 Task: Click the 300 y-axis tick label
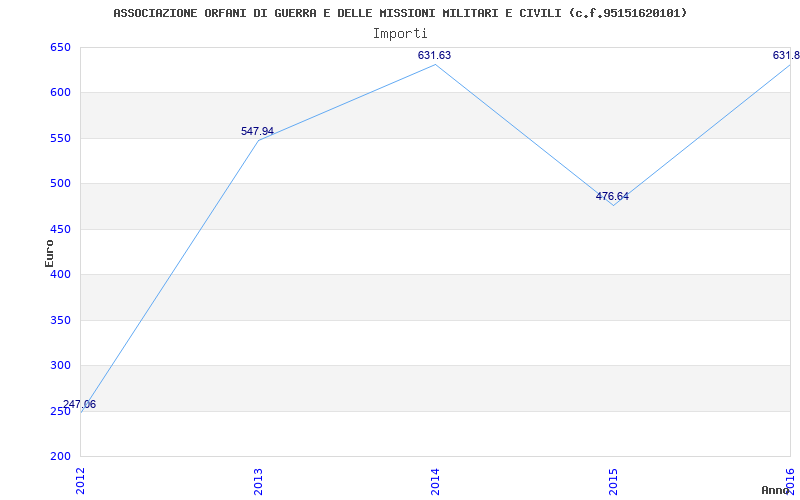[60, 366]
